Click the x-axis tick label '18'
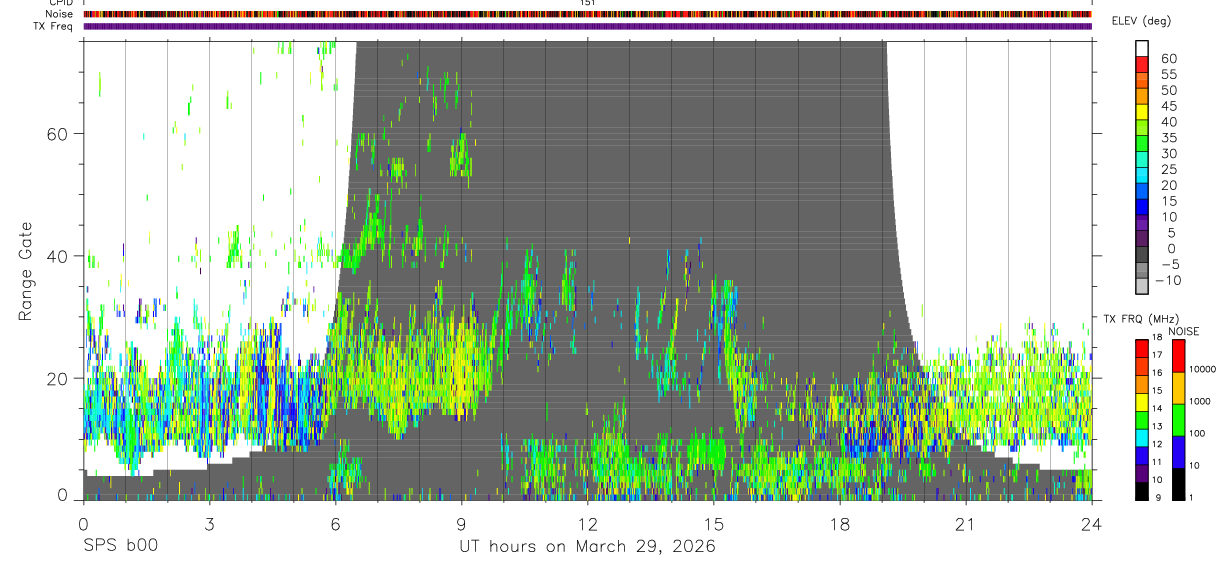Screen dimensions: 1228x567 click(x=840, y=523)
